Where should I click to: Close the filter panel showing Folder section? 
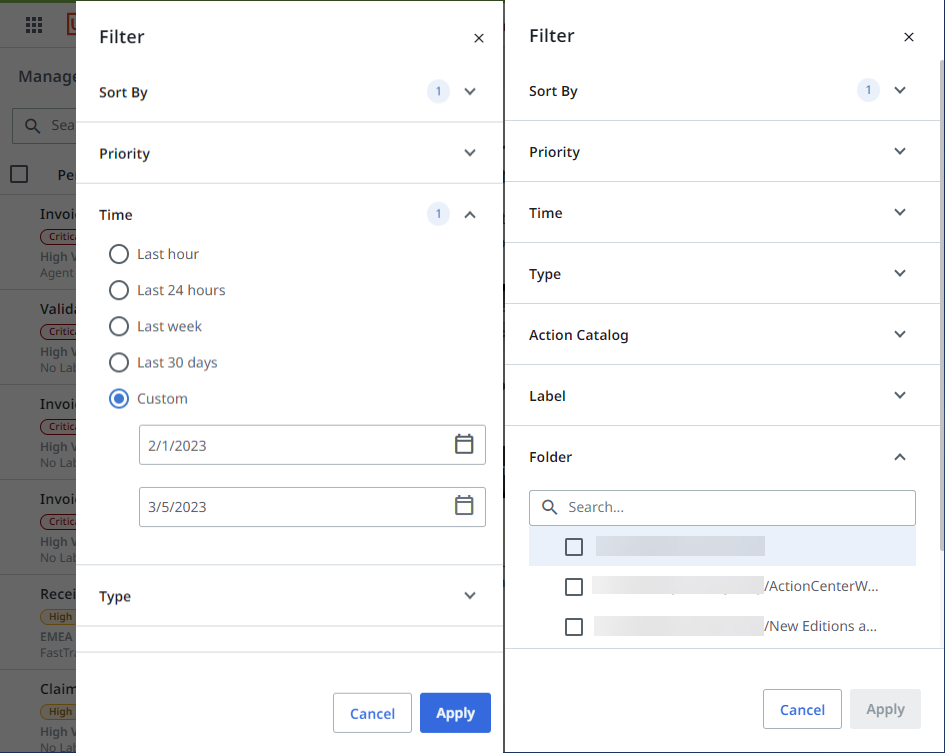908,37
